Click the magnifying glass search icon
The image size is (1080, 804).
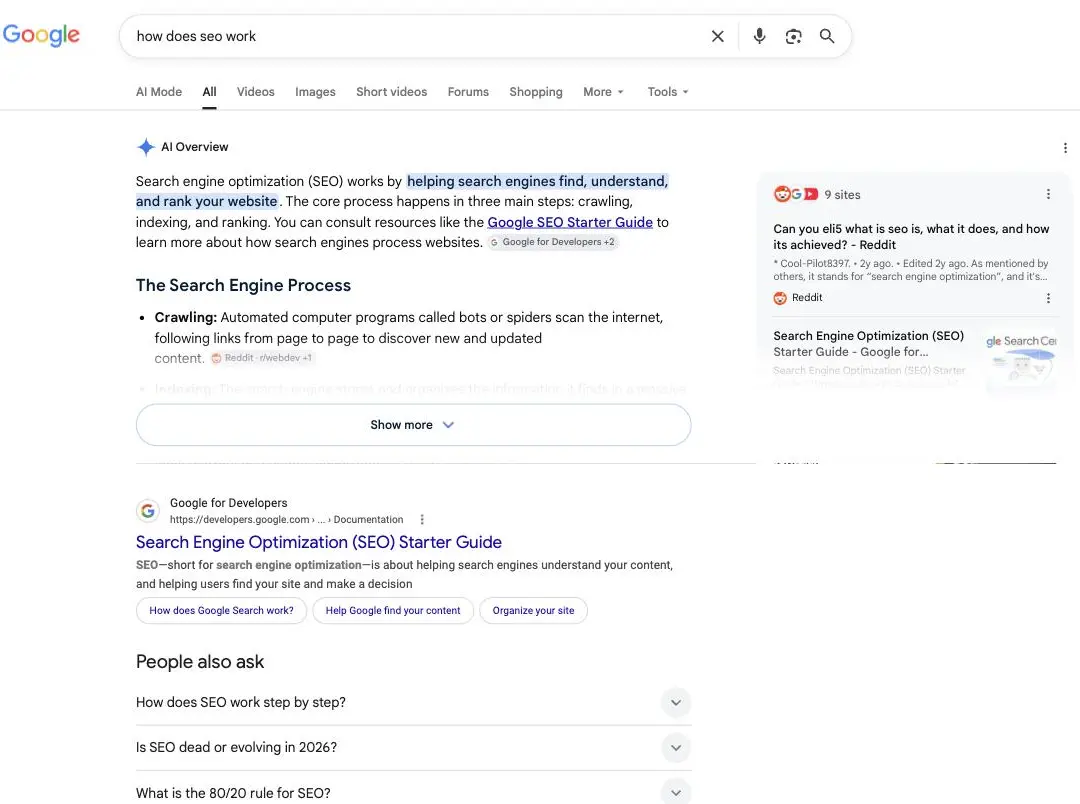pos(827,37)
